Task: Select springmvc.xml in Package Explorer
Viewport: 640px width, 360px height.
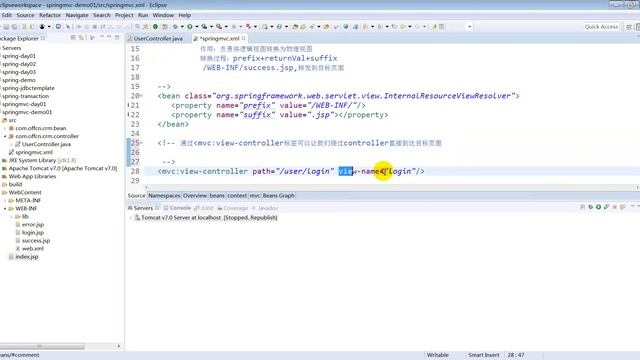Action: coord(34,152)
